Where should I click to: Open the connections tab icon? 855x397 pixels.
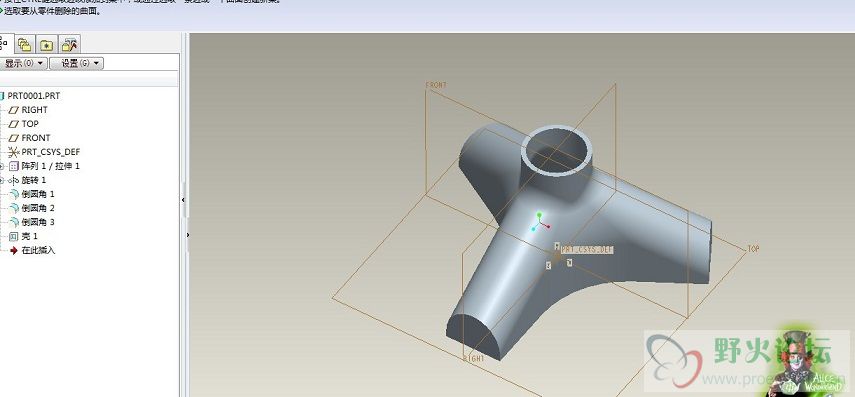point(69,45)
